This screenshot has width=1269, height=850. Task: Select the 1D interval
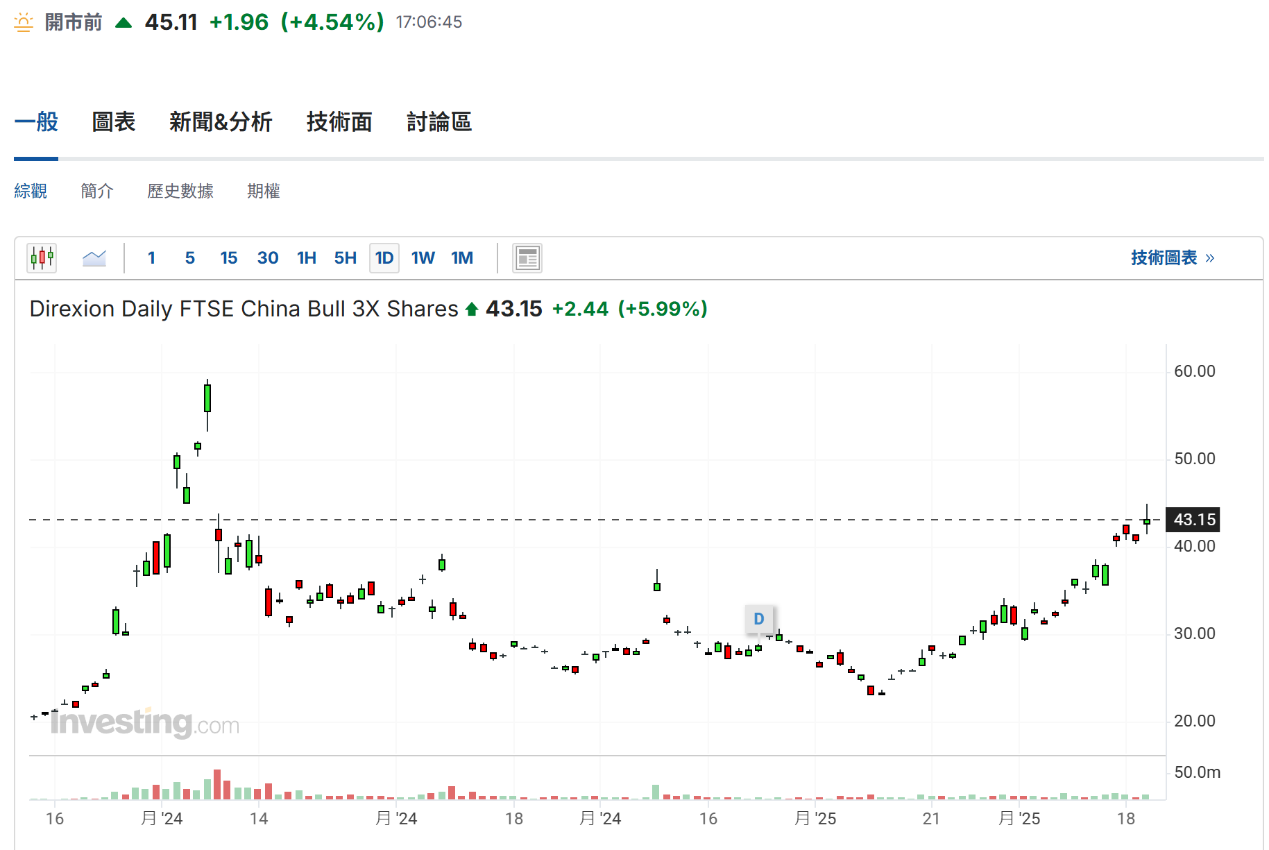tap(384, 258)
